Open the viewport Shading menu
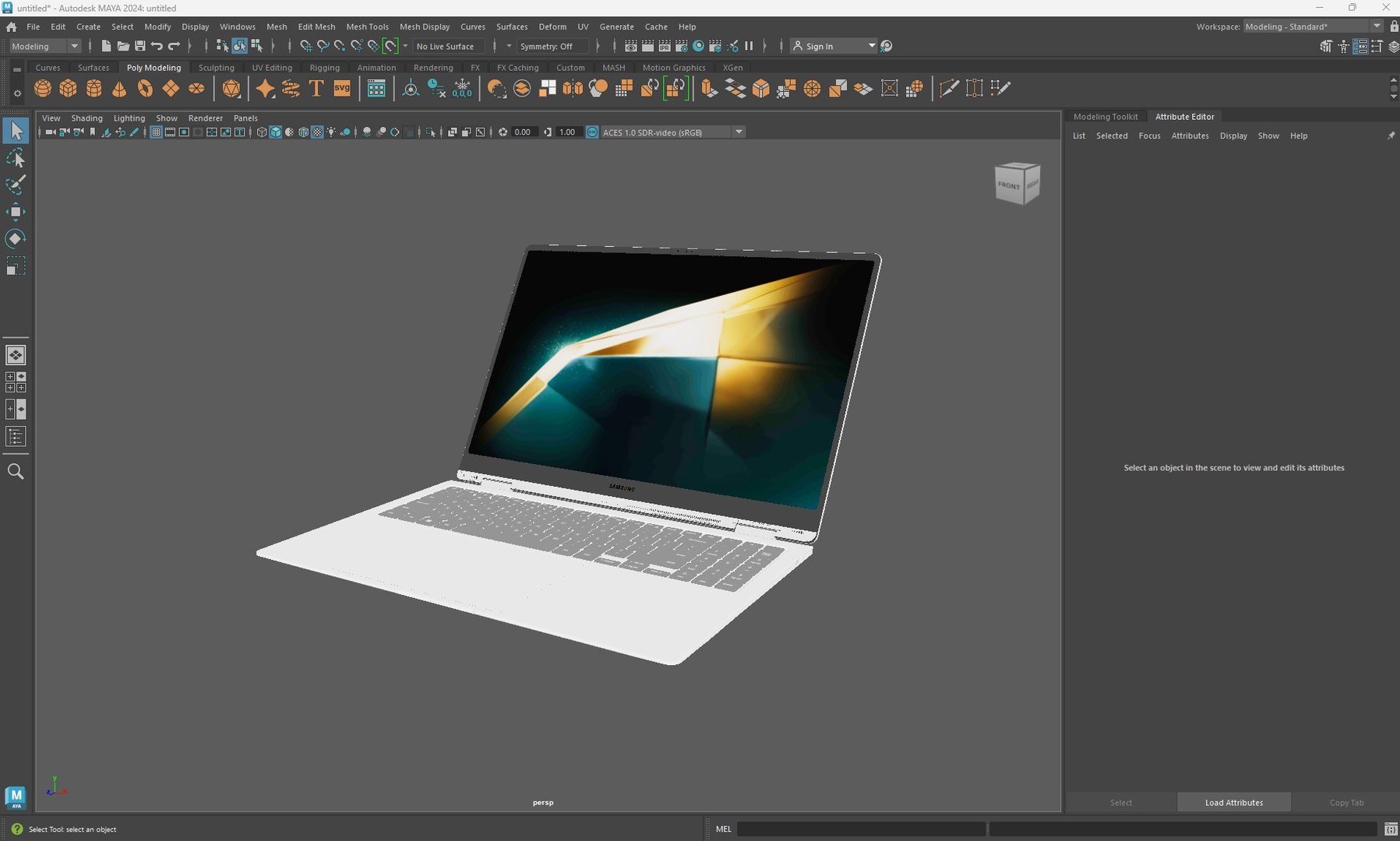 [86, 118]
